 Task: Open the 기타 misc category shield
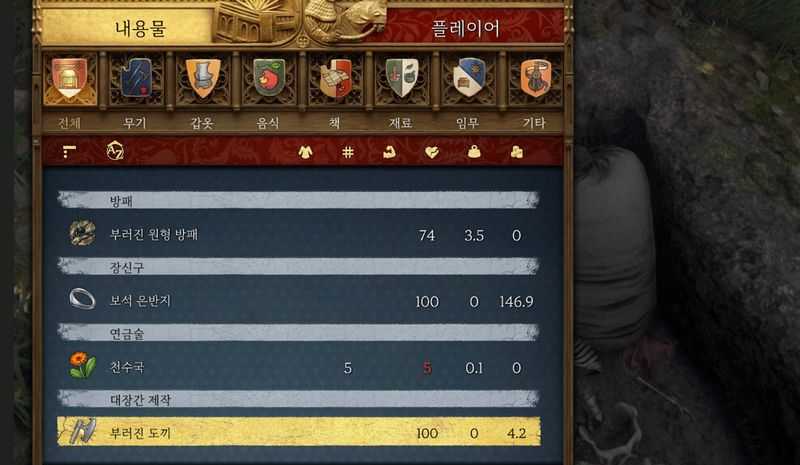point(535,78)
